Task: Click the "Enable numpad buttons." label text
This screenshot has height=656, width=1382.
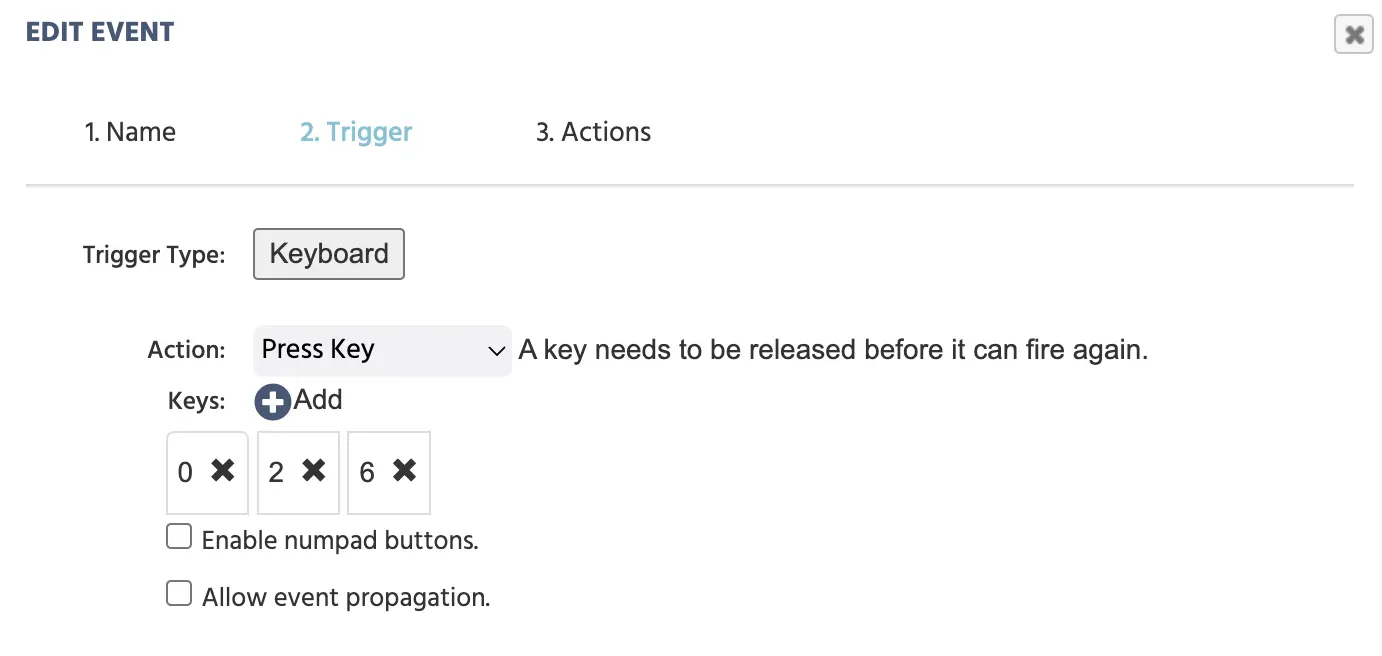Action: pos(340,541)
